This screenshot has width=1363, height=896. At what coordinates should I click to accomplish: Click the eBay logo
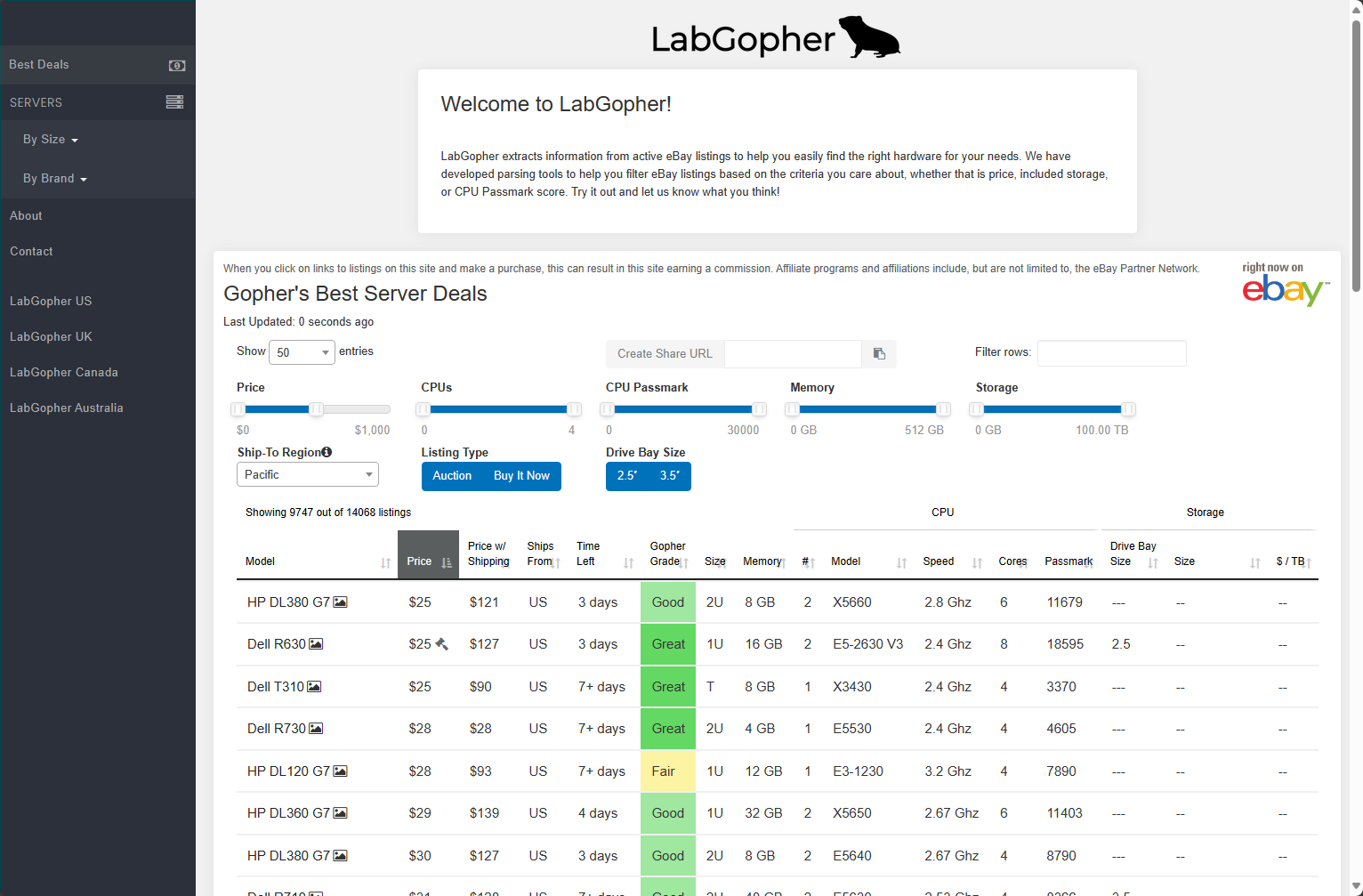pos(1286,286)
